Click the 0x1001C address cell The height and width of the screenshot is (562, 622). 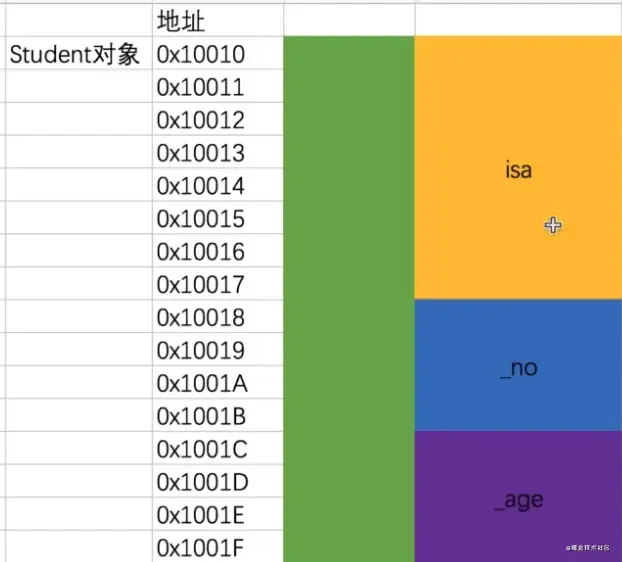point(217,449)
